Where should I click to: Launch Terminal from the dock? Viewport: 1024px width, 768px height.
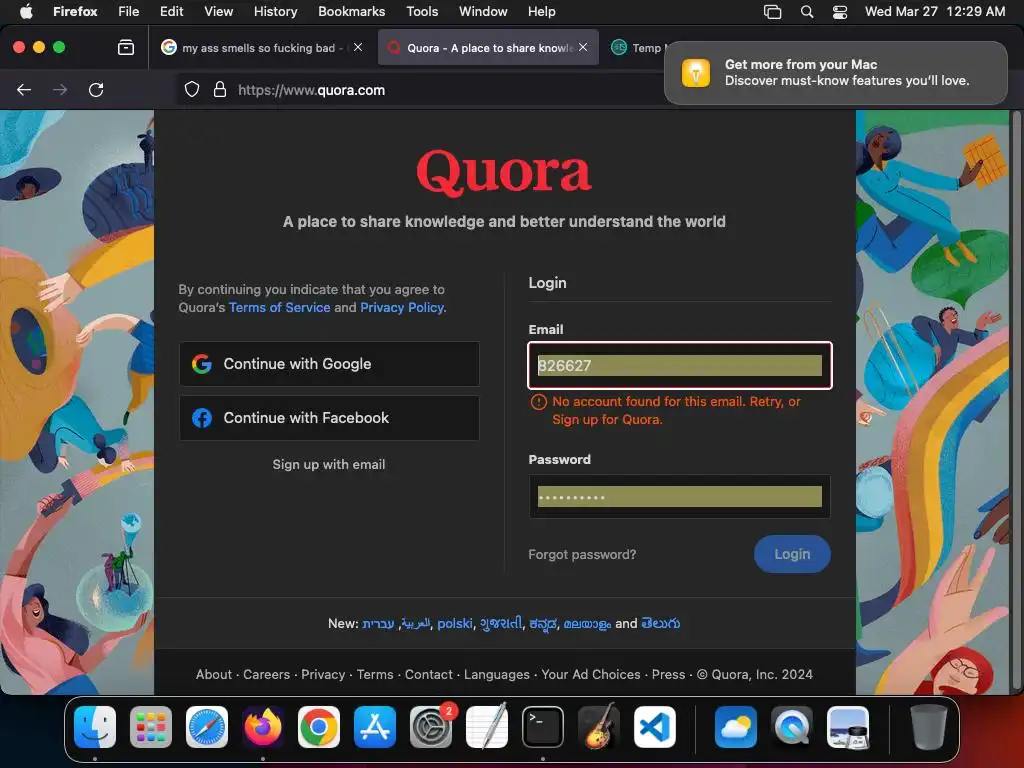coord(543,727)
